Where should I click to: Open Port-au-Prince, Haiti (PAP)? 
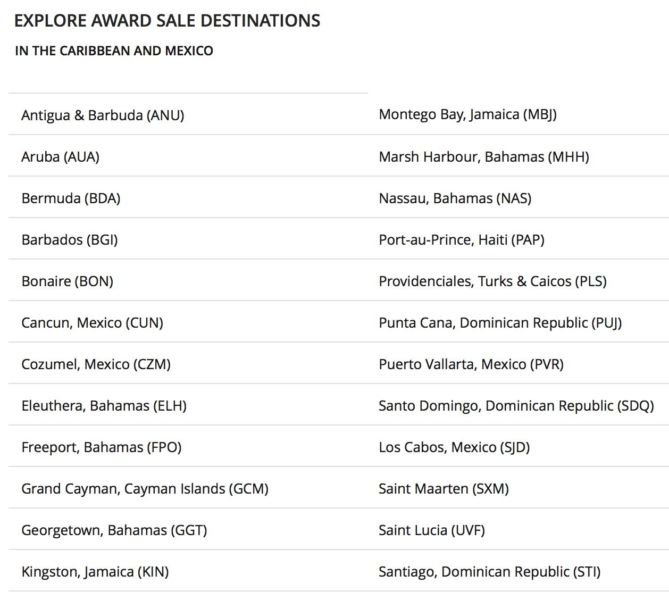click(462, 240)
